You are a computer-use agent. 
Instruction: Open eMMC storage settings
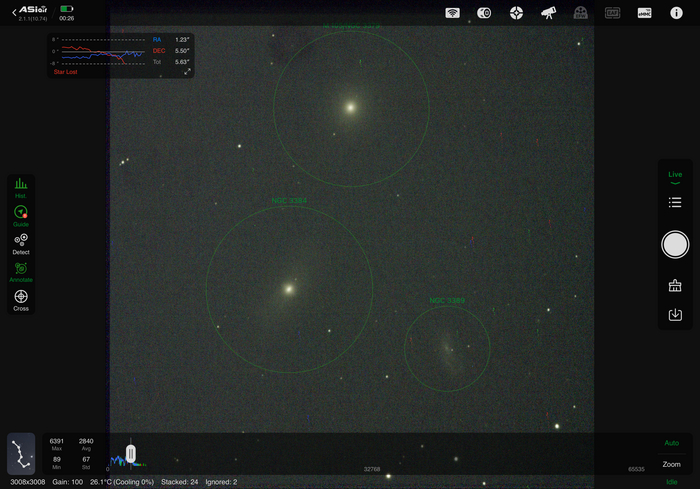pos(645,13)
